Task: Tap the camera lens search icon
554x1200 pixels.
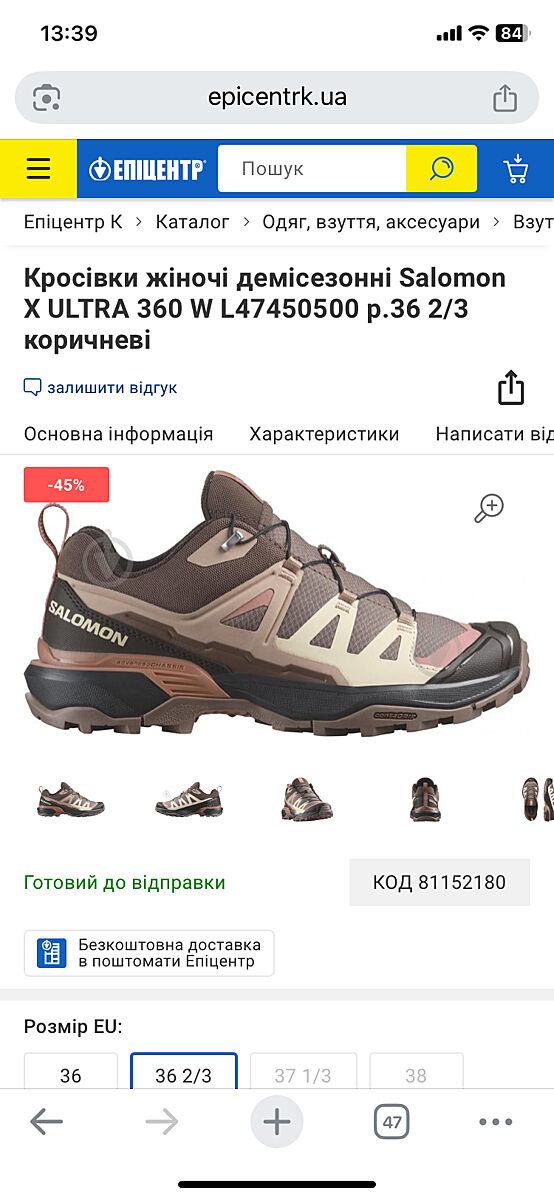Action: point(47,97)
